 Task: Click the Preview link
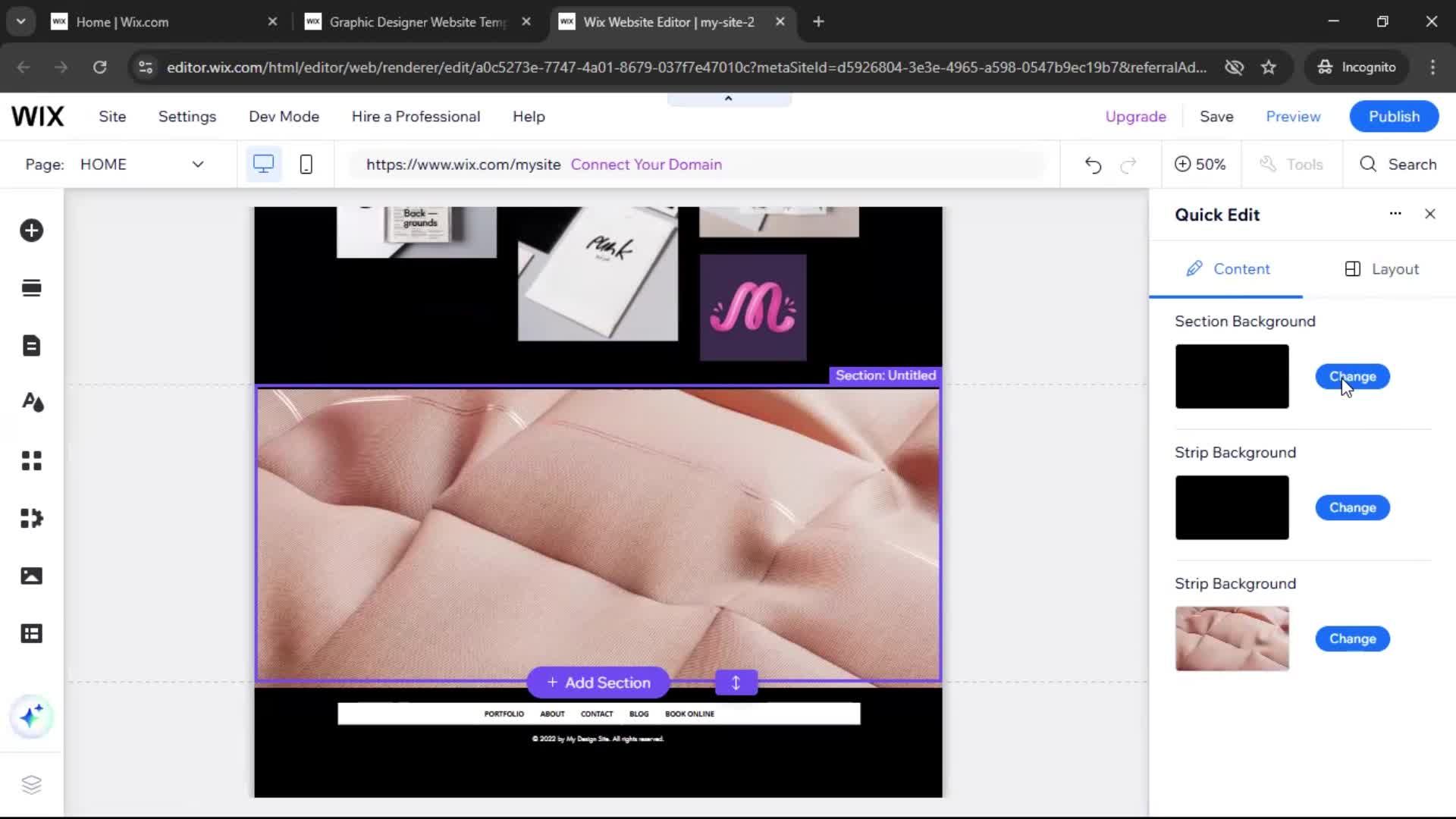coord(1293,117)
